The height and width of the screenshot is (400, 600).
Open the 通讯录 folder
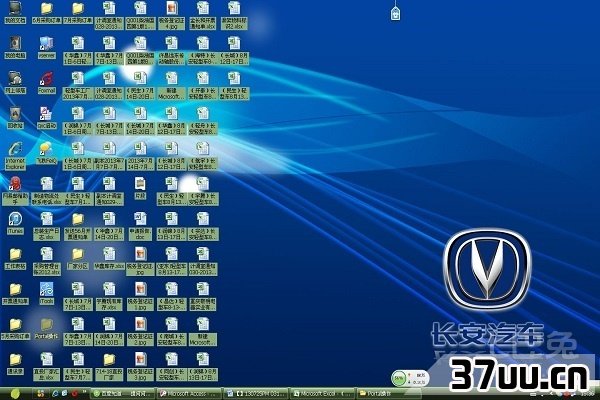[x=15, y=364]
